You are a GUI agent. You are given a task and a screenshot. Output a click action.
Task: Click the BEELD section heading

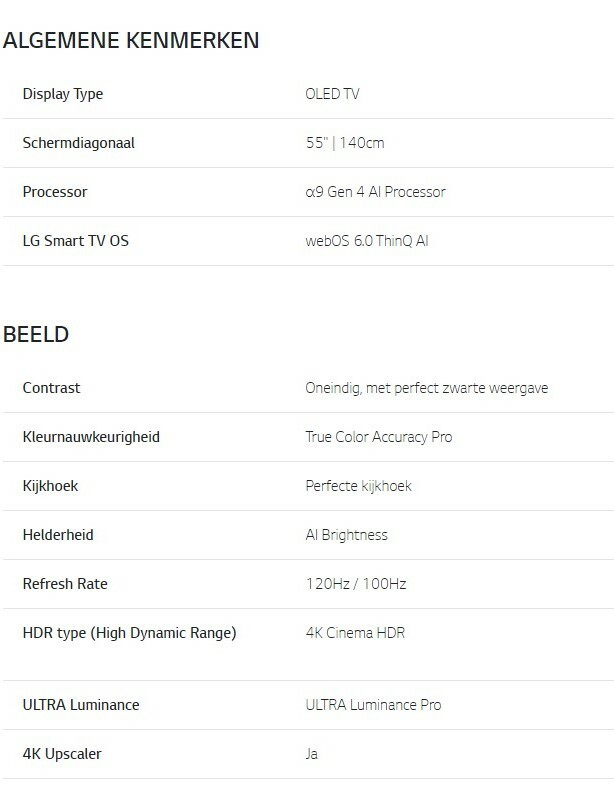click(36, 334)
